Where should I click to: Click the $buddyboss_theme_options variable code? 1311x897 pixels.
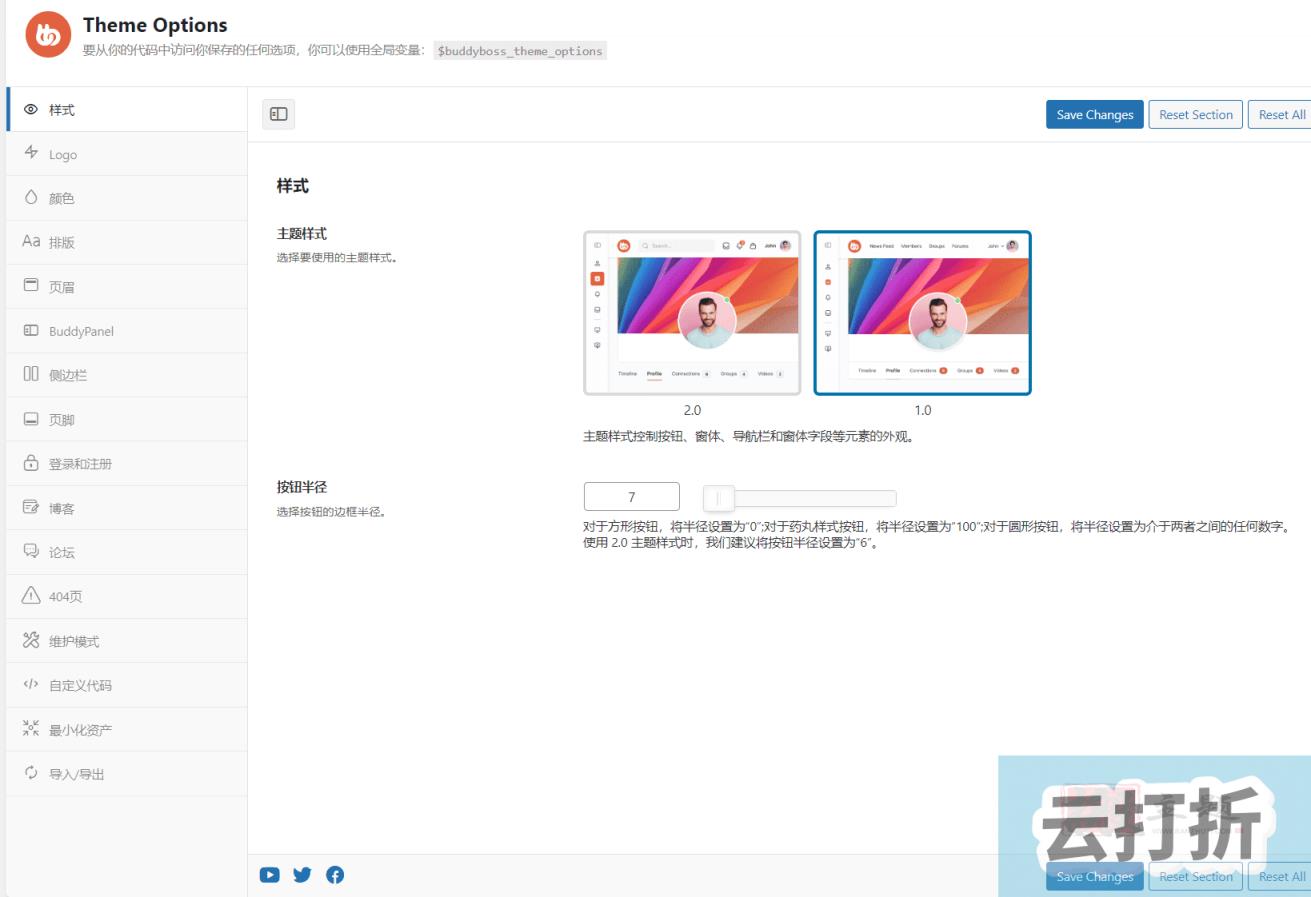tap(520, 51)
